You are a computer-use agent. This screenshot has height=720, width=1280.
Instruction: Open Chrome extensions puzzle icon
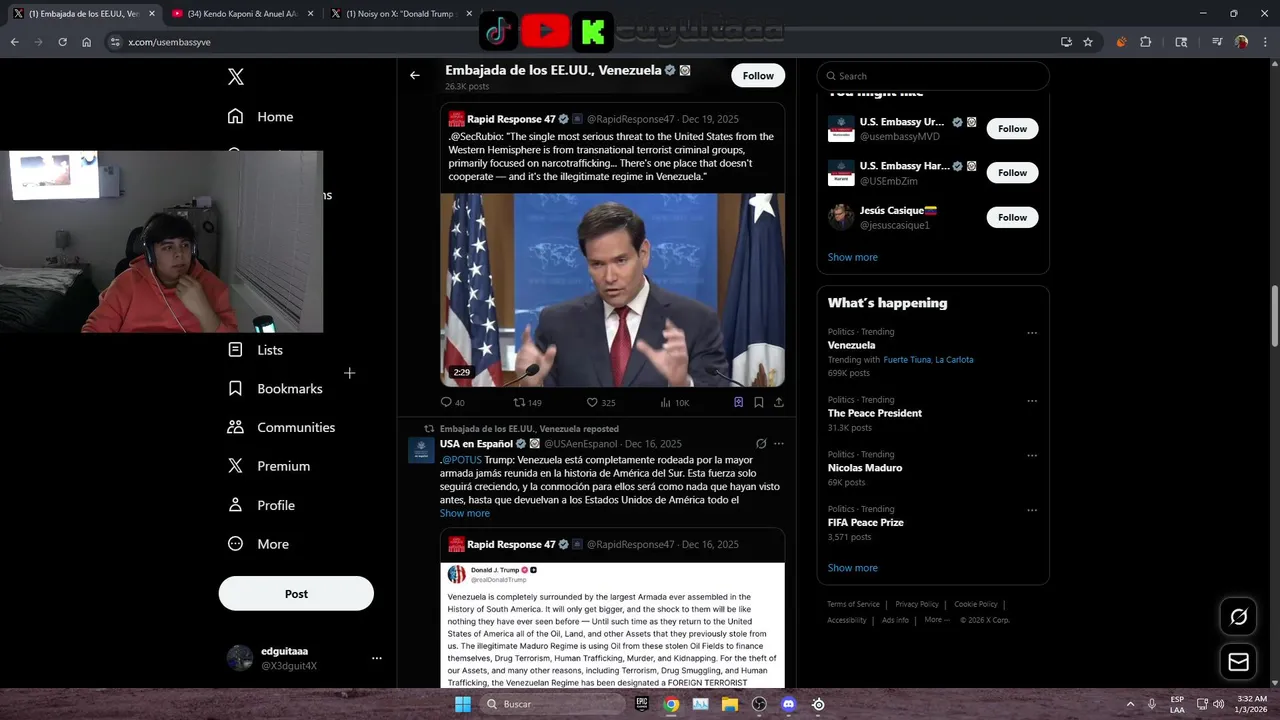1146,42
